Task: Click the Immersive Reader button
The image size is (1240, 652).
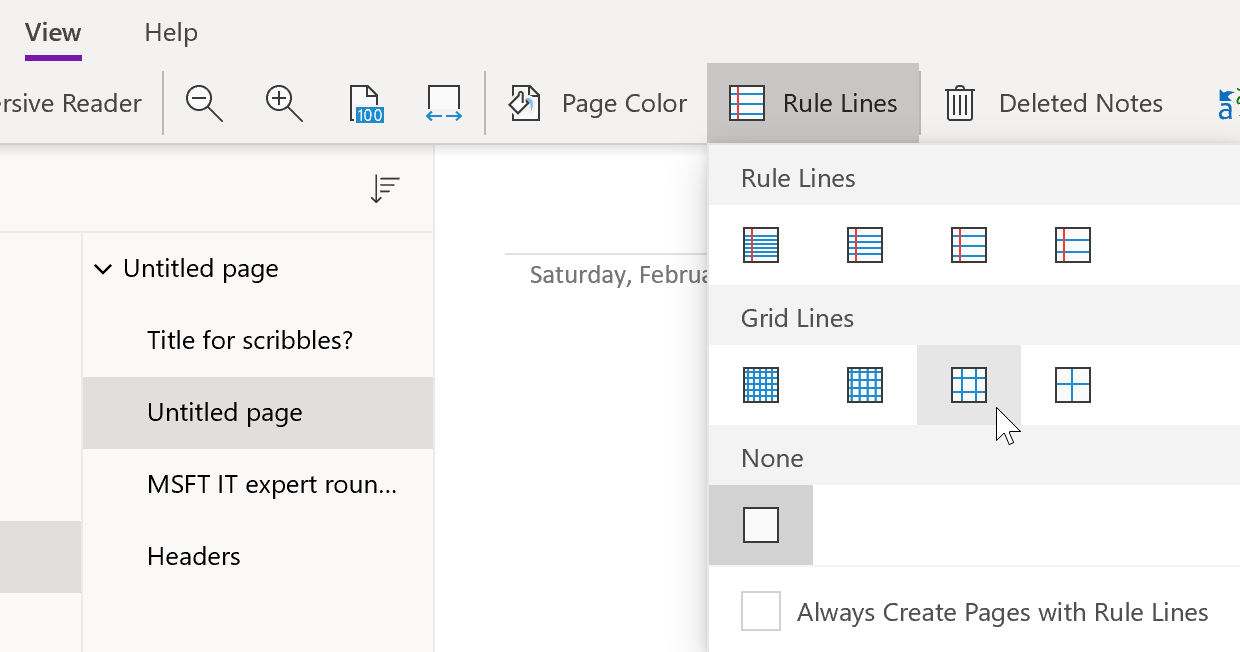Action: 71,103
